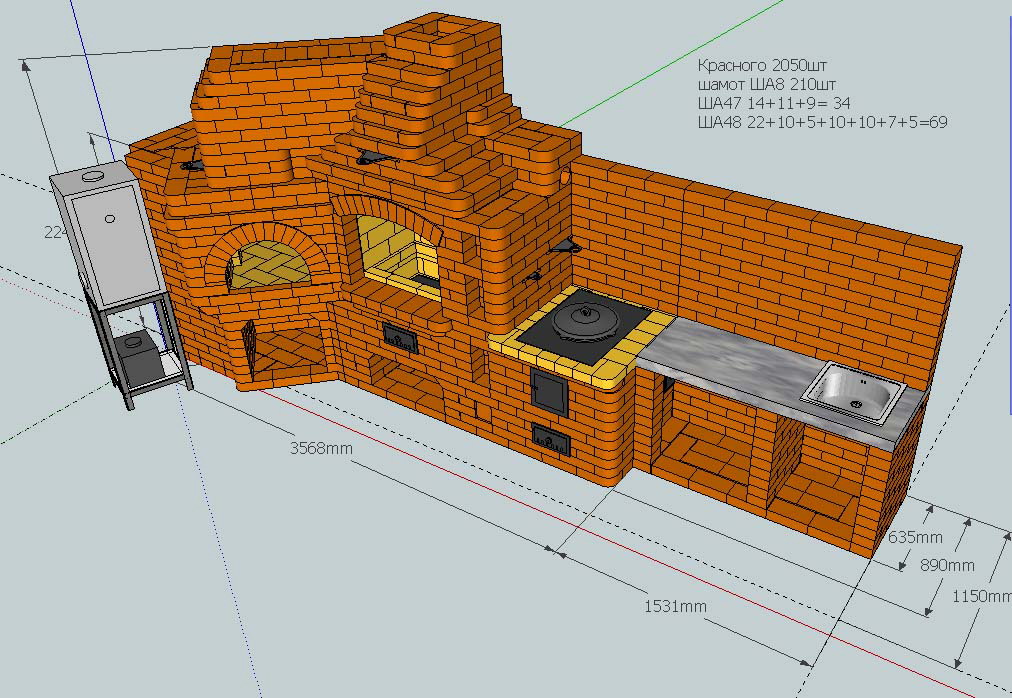Screen dimensions: 1012x698
Task: Click the 3568mm dimension label
Action: (x=321, y=448)
